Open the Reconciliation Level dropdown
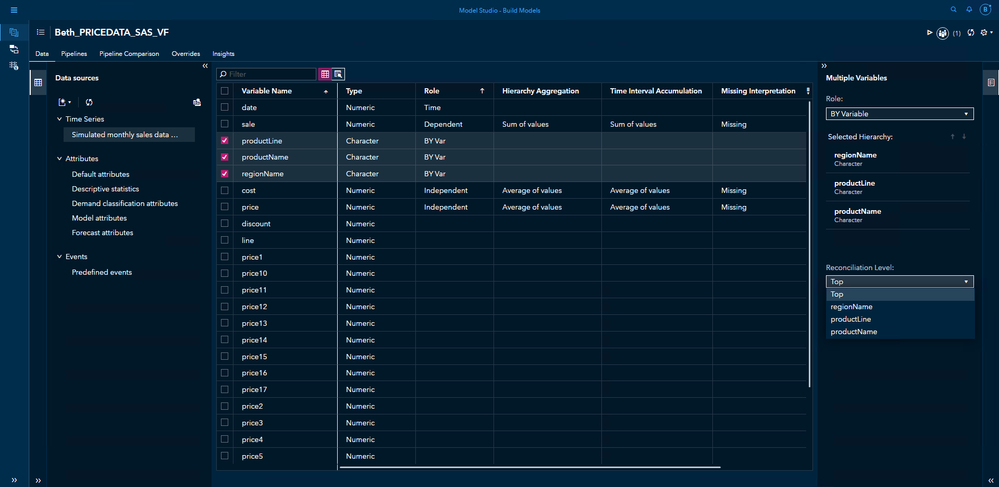The width and height of the screenshot is (999, 487). coord(900,282)
